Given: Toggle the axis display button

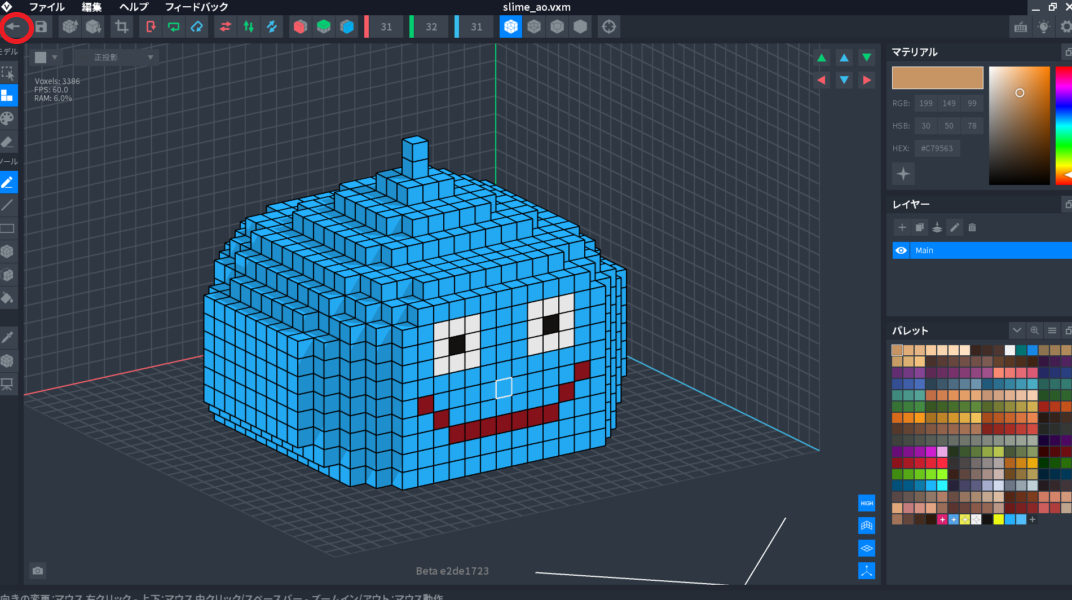Looking at the screenshot, I should 866,571.
